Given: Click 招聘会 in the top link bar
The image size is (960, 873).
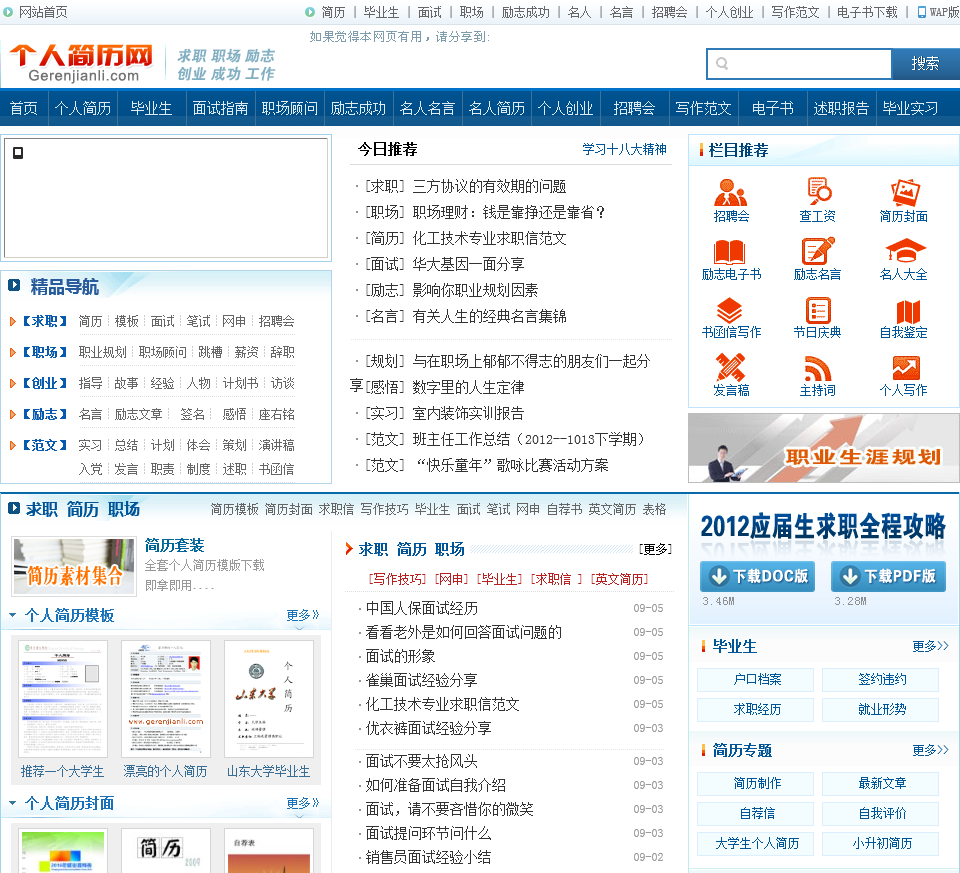Looking at the screenshot, I should (669, 12).
